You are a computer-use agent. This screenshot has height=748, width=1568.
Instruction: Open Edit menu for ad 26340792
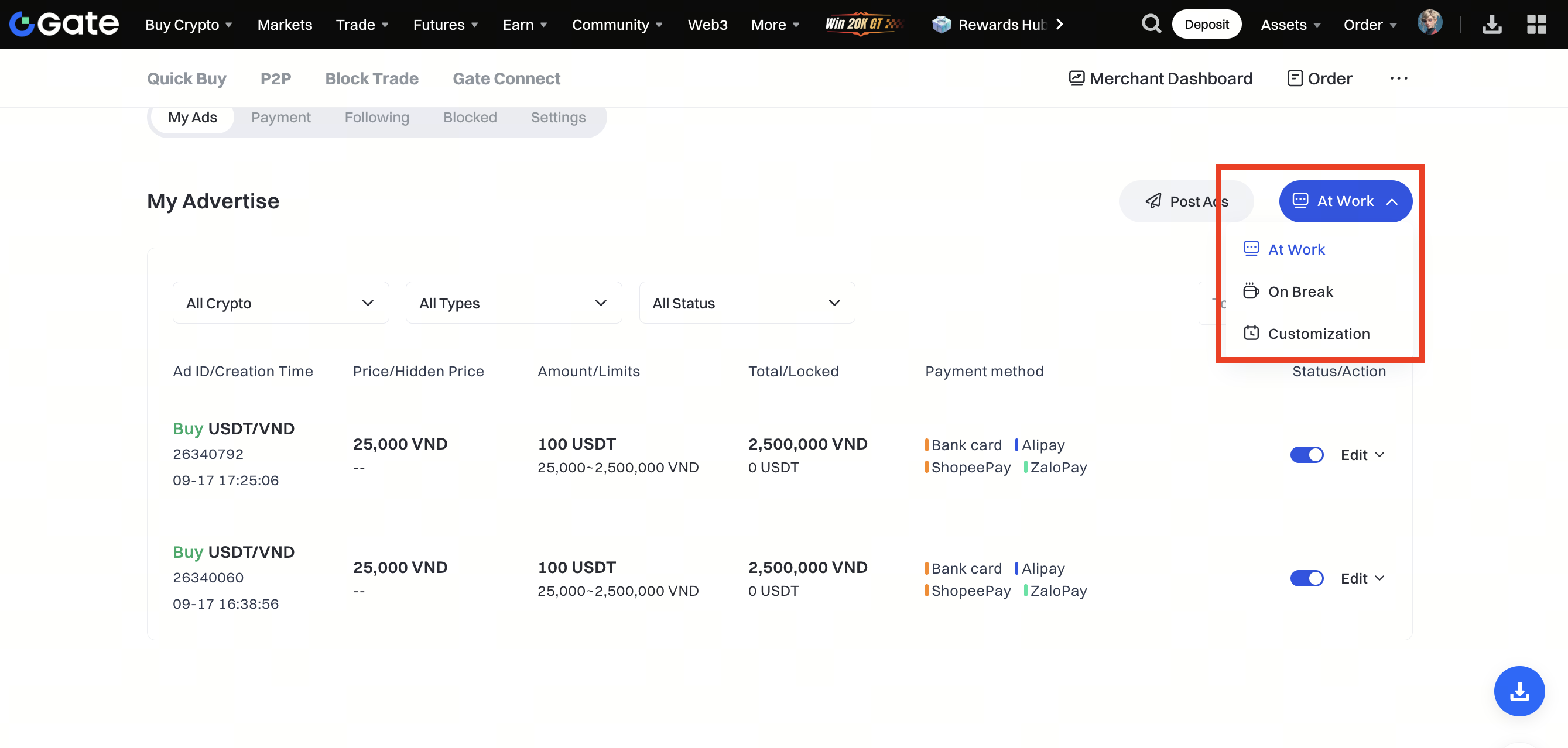pyautogui.click(x=1362, y=455)
